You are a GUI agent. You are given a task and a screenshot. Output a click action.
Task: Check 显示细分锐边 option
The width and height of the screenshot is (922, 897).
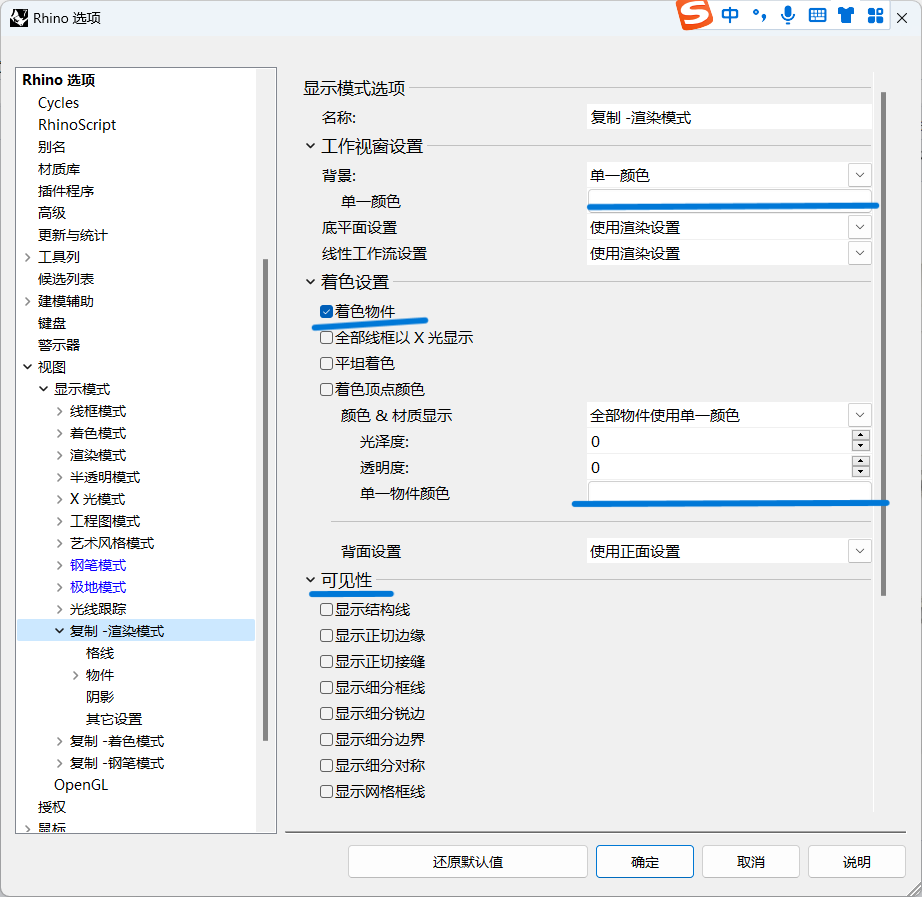326,713
